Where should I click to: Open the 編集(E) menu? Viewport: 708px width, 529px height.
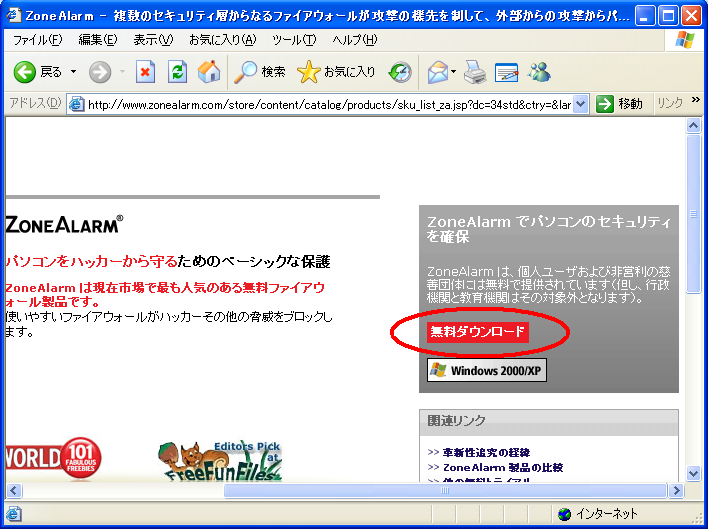click(x=98, y=40)
